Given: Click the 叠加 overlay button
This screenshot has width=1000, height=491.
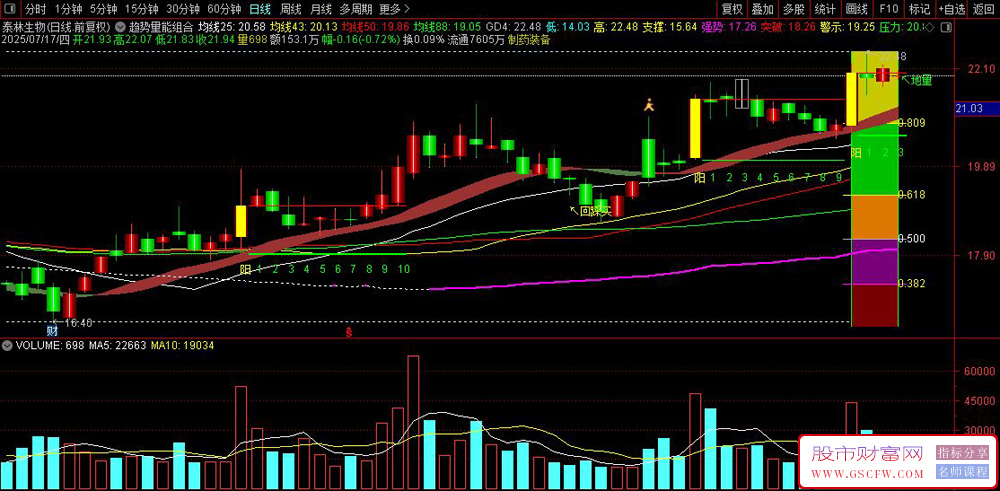Looking at the screenshot, I should coord(763,9).
